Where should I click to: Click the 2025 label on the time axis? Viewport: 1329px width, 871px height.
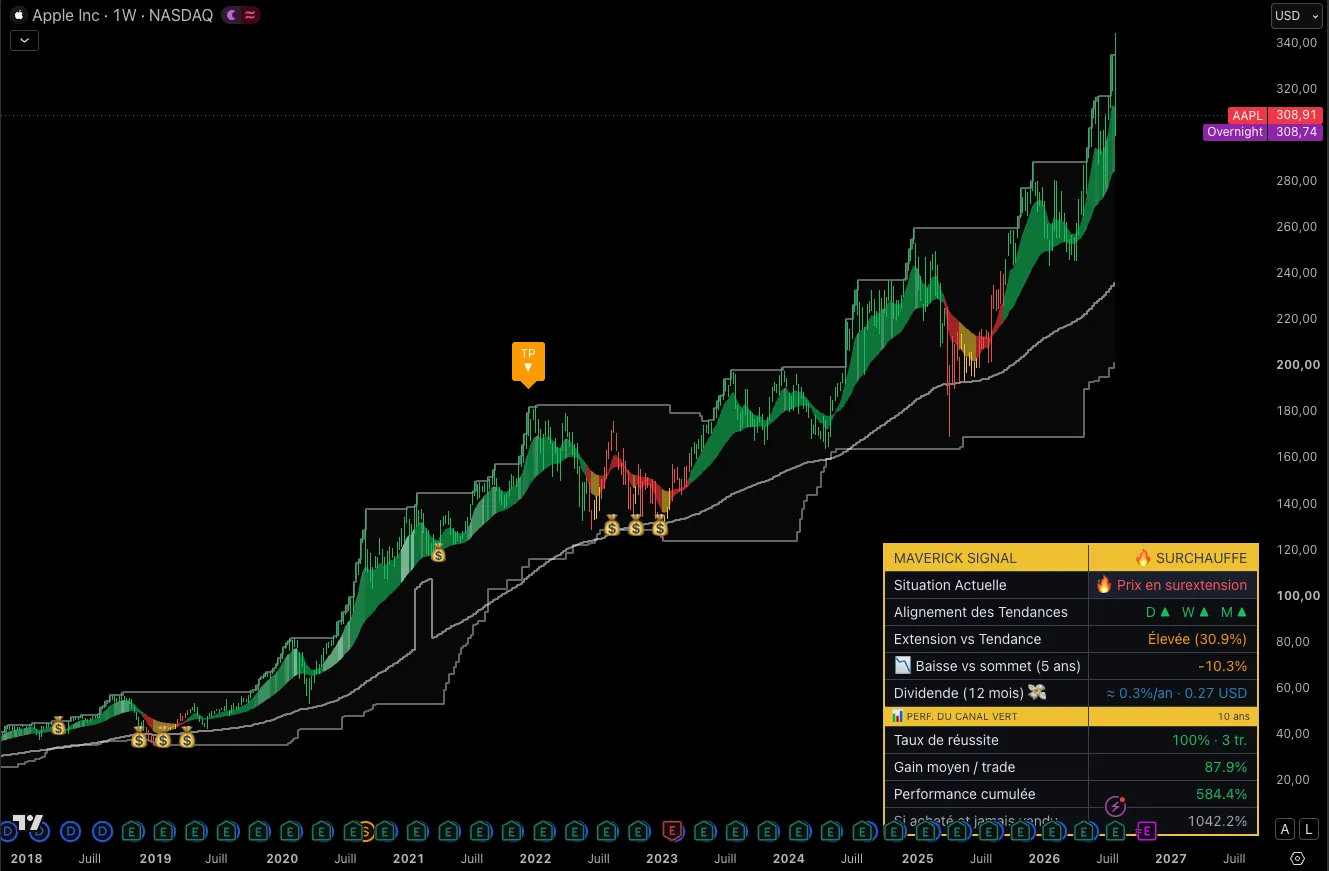[x=917, y=858]
